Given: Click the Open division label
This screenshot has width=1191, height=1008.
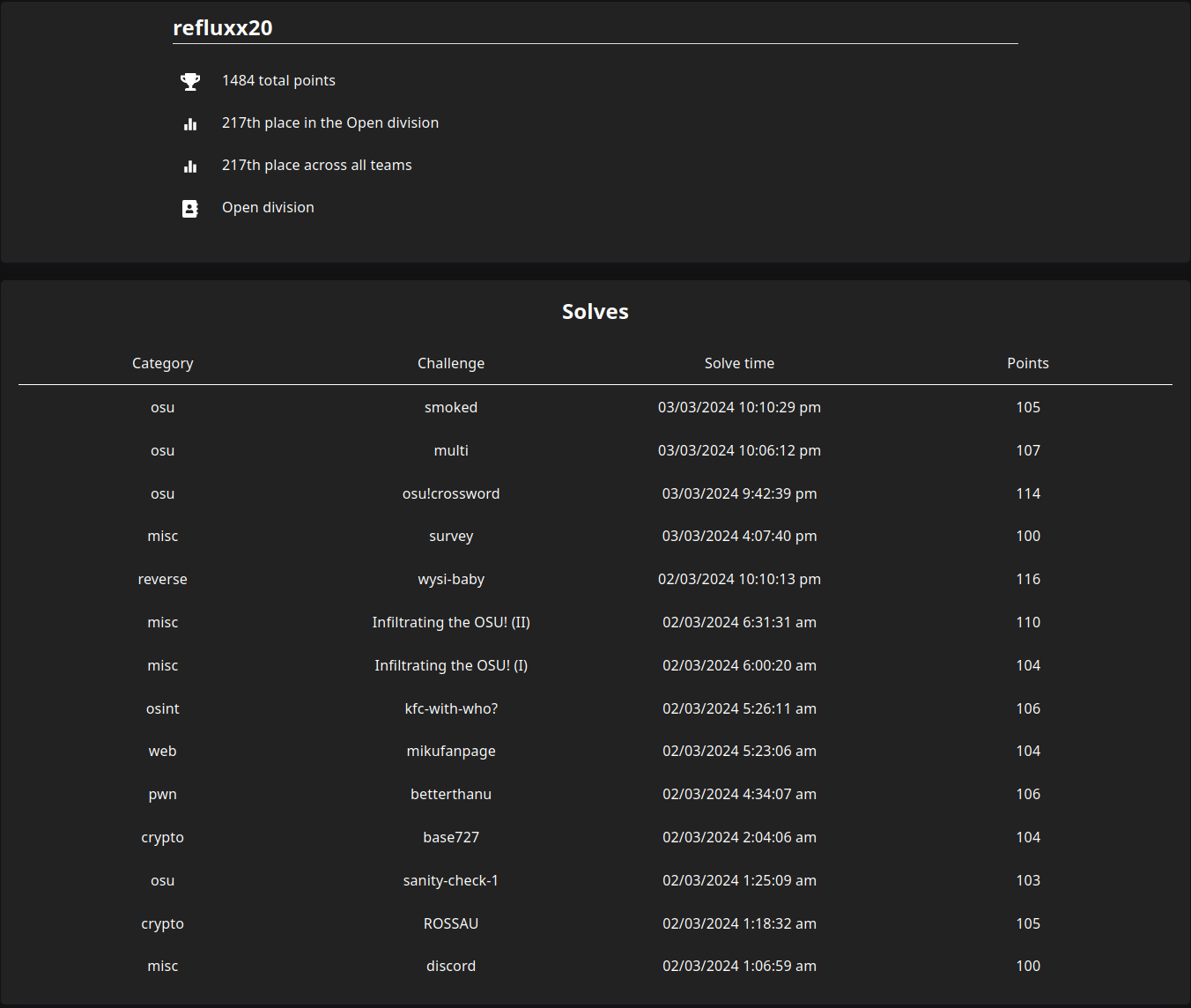Looking at the screenshot, I should (x=268, y=207).
